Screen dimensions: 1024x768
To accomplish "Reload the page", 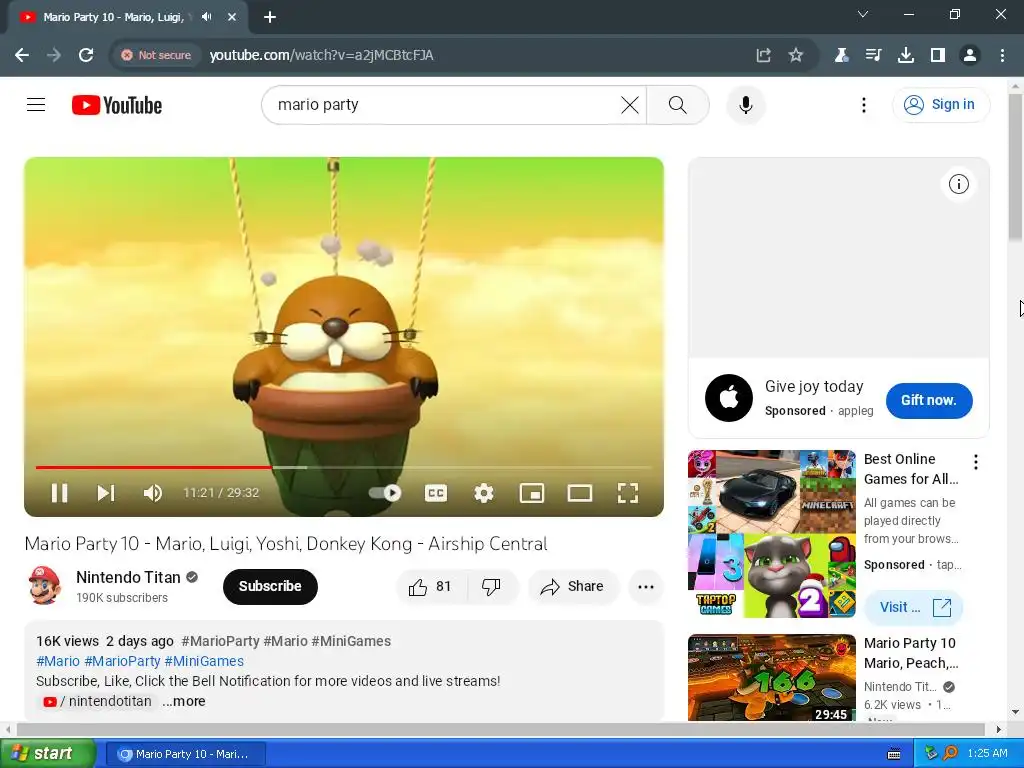I will [86, 55].
